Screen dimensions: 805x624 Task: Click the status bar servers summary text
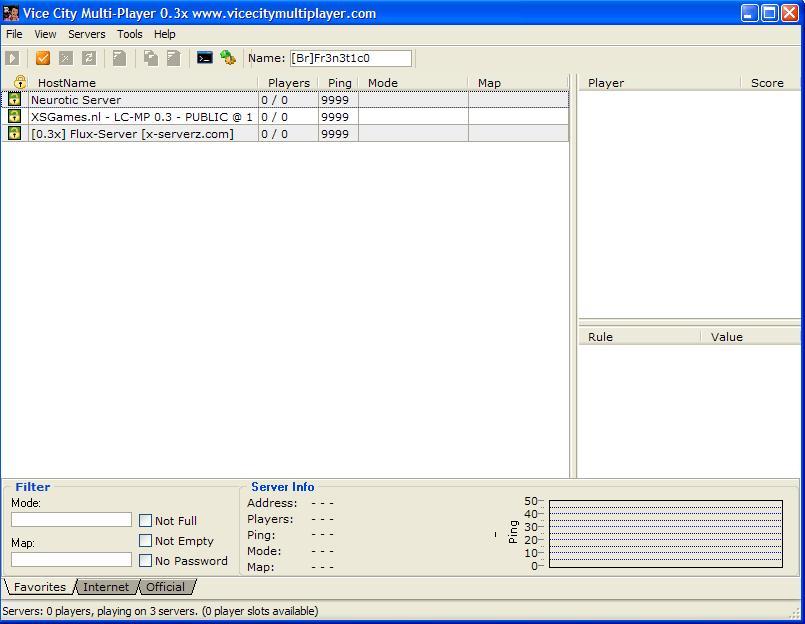[160, 611]
